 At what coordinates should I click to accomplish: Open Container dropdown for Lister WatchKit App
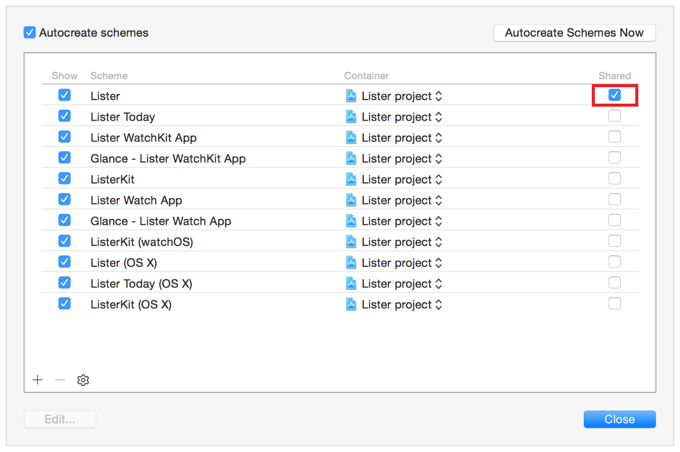[x=394, y=138]
